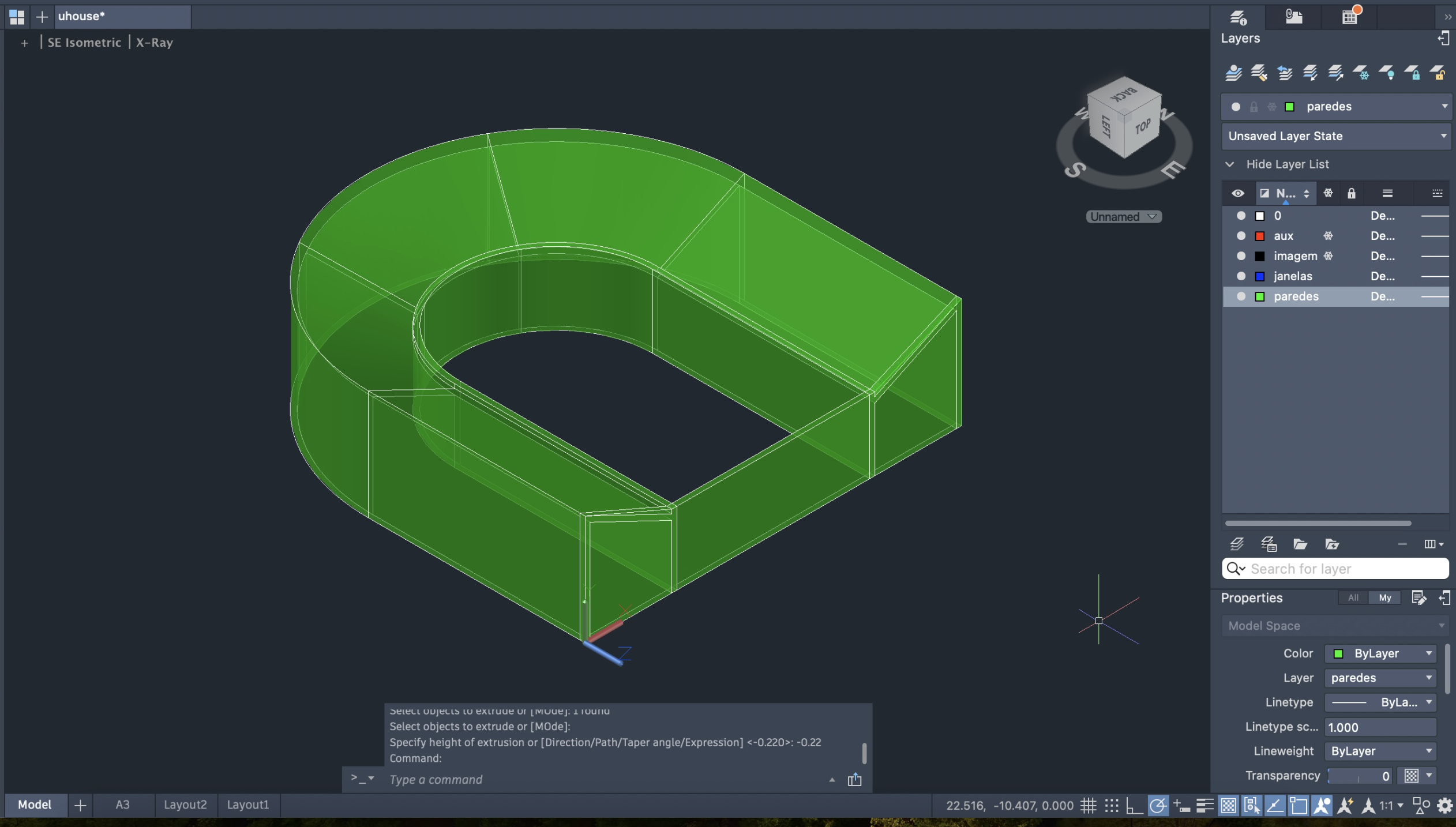Toggle visibility of aux layer
The height and width of the screenshot is (827, 1456).
tap(1241, 236)
